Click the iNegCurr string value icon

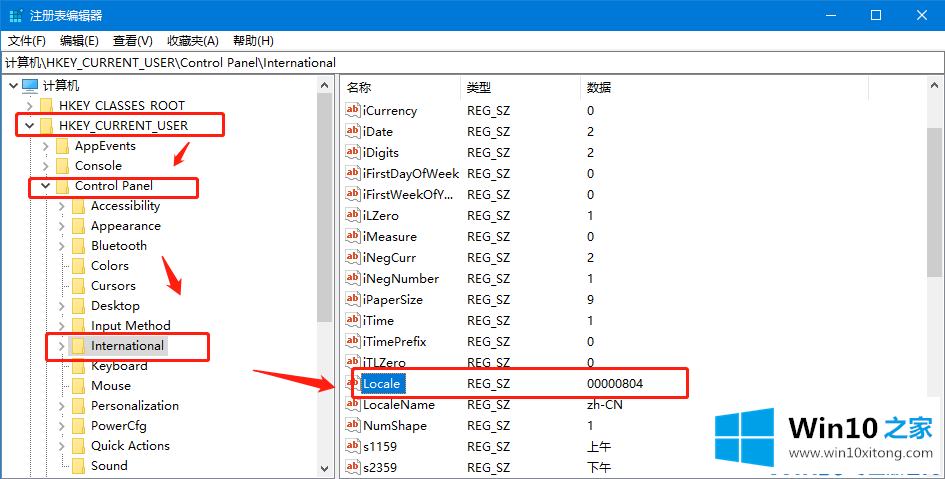353,257
